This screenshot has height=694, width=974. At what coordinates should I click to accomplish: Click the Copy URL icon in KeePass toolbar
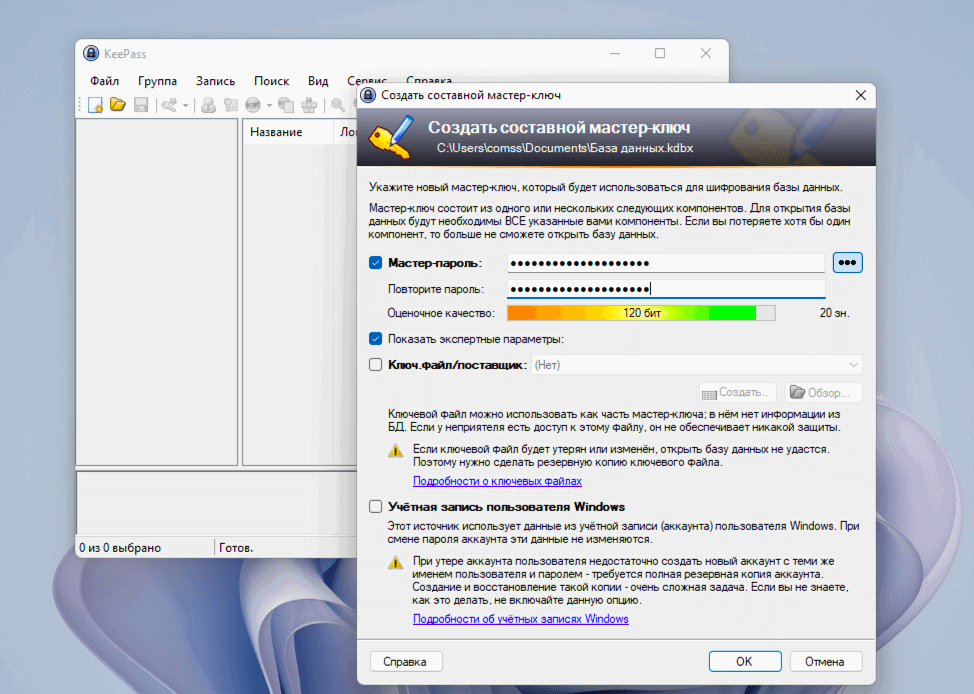tap(286, 105)
